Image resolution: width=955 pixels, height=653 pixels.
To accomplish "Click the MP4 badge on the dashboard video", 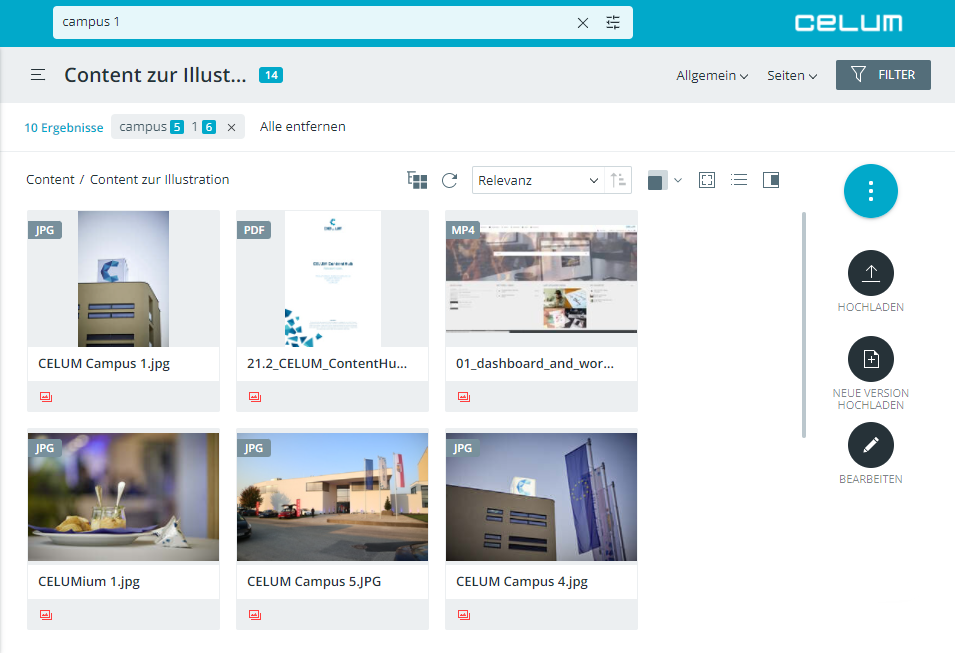I will click(463, 230).
